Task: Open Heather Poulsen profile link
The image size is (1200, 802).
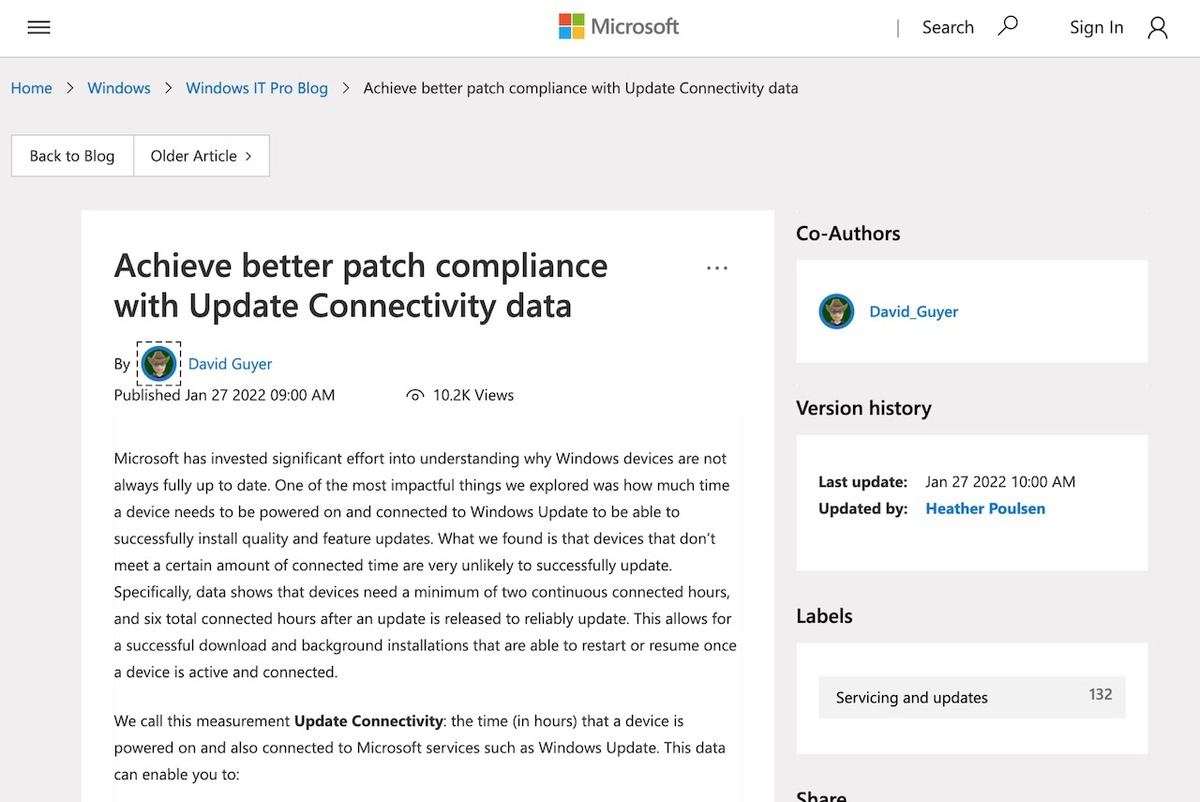Action: coord(985,508)
